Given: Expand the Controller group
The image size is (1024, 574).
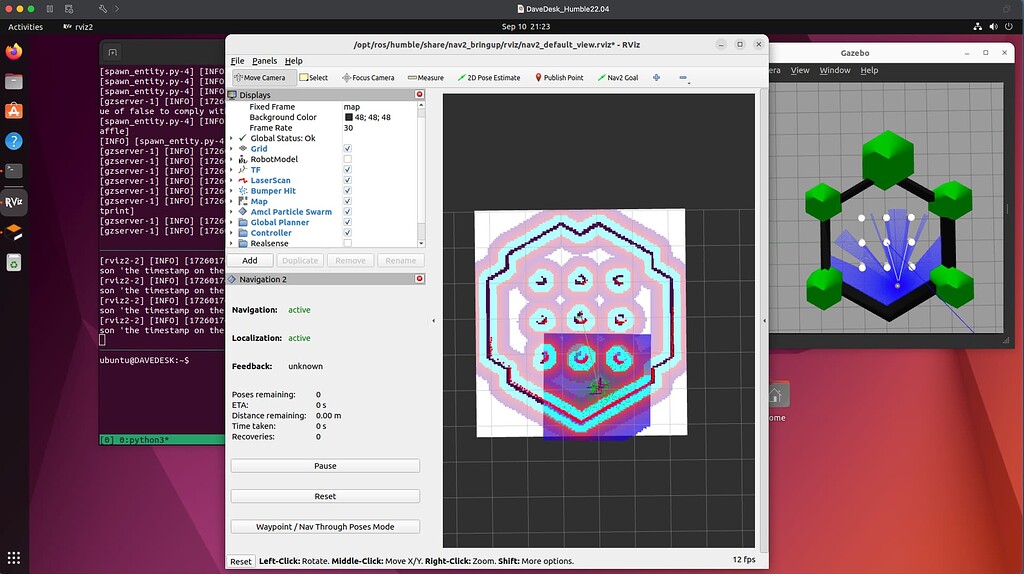Looking at the screenshot, I should click(x=231, y=232).
